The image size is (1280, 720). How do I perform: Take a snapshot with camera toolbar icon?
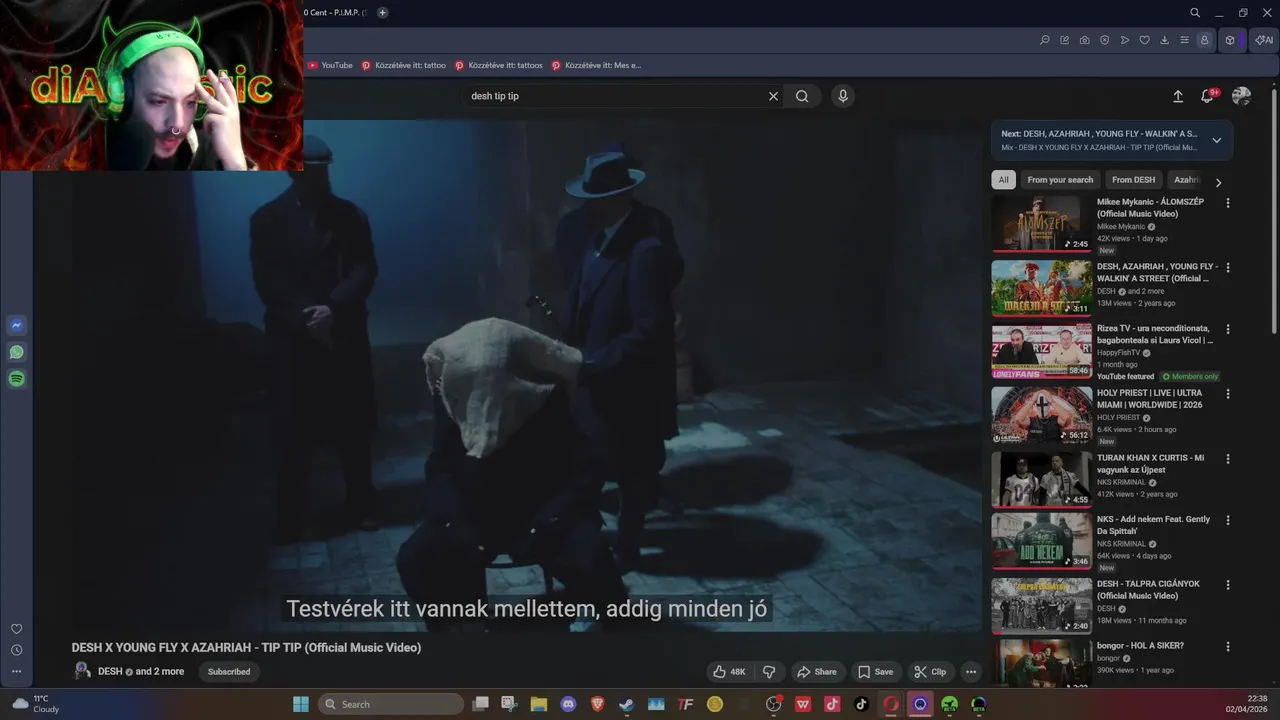[x=1084, y=40]
